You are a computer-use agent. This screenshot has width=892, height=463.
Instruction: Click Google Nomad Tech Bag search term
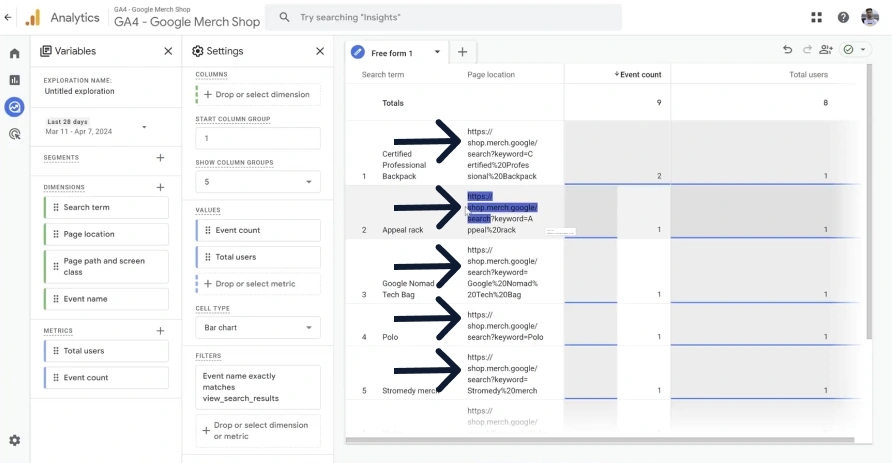(408, 289)
